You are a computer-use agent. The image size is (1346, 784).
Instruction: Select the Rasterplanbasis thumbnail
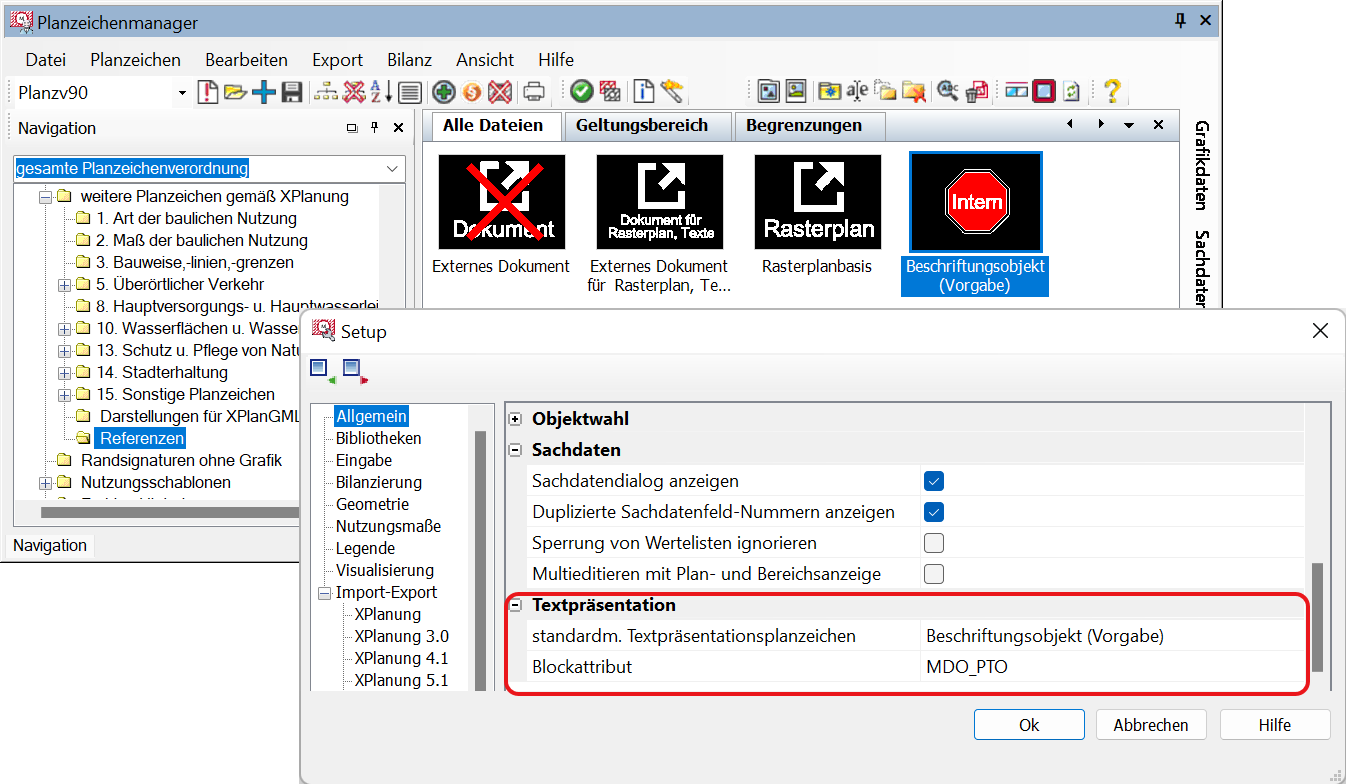817,202
